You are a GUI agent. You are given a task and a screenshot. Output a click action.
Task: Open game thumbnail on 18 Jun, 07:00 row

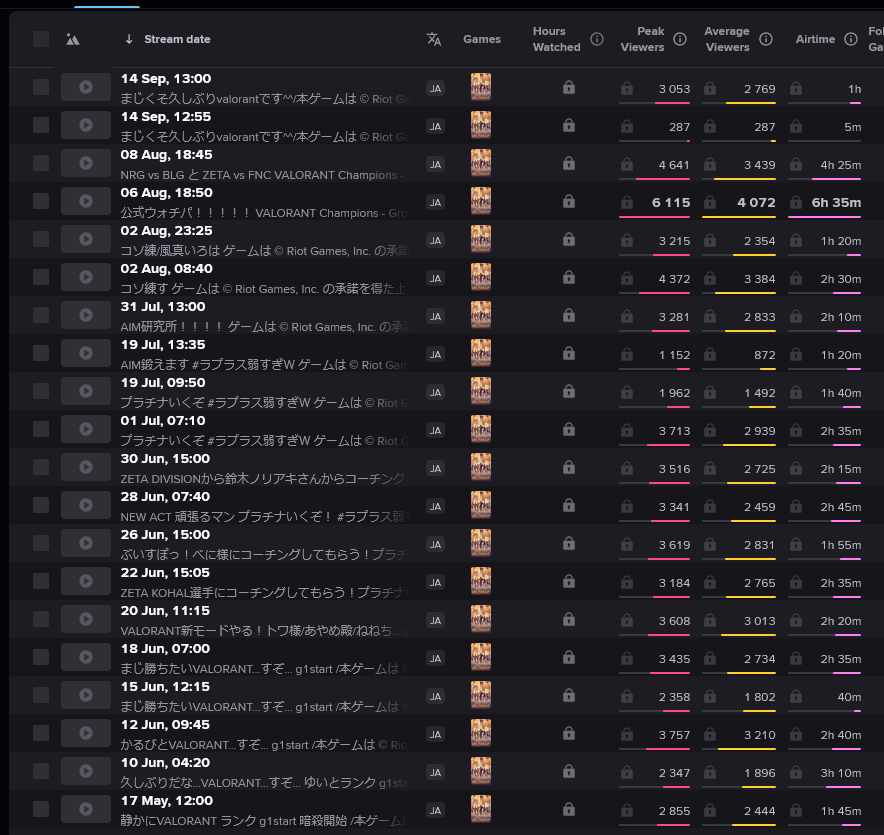(x=481, y=657)
